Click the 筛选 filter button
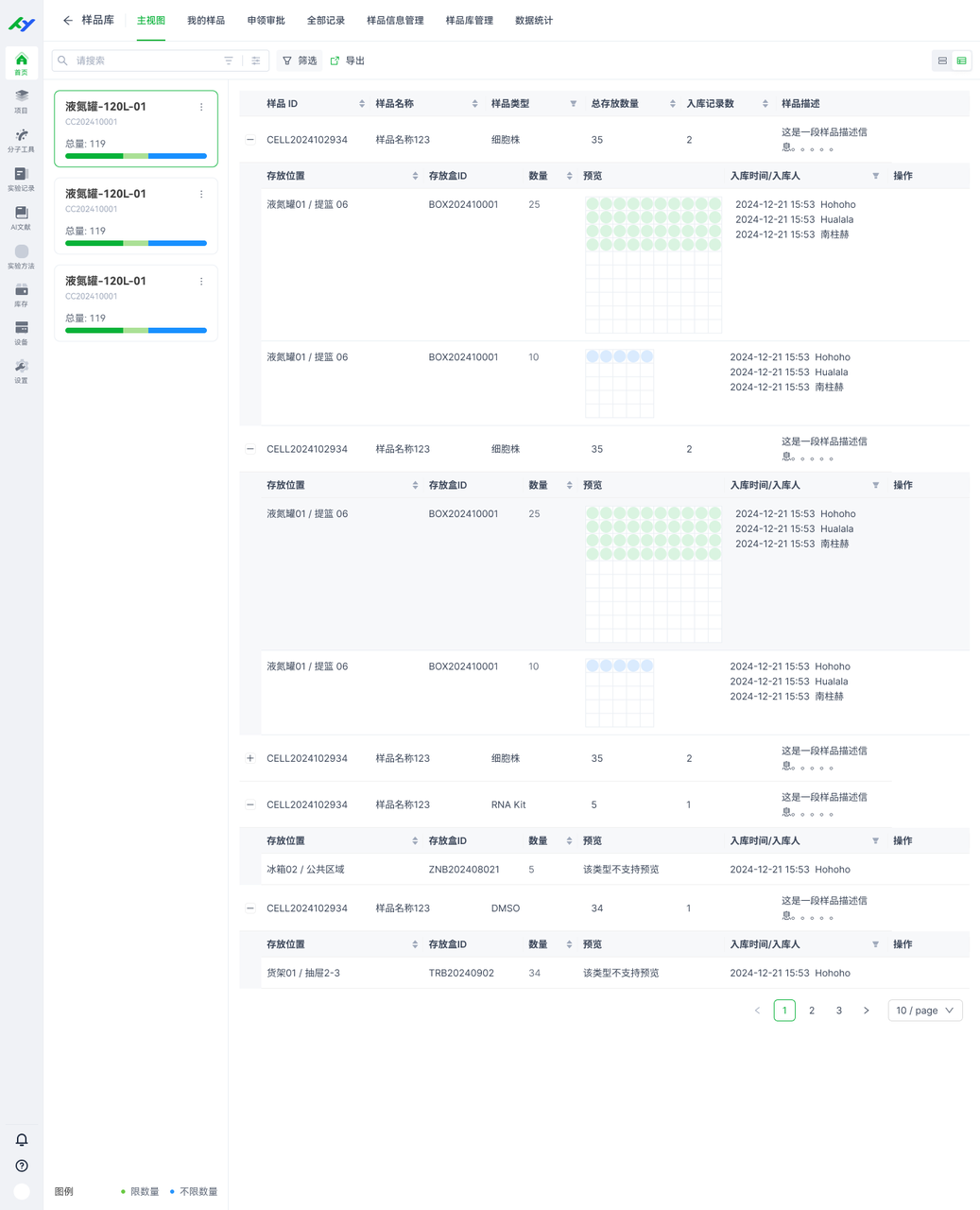980x1210 pixels. [x=299, y=60]
